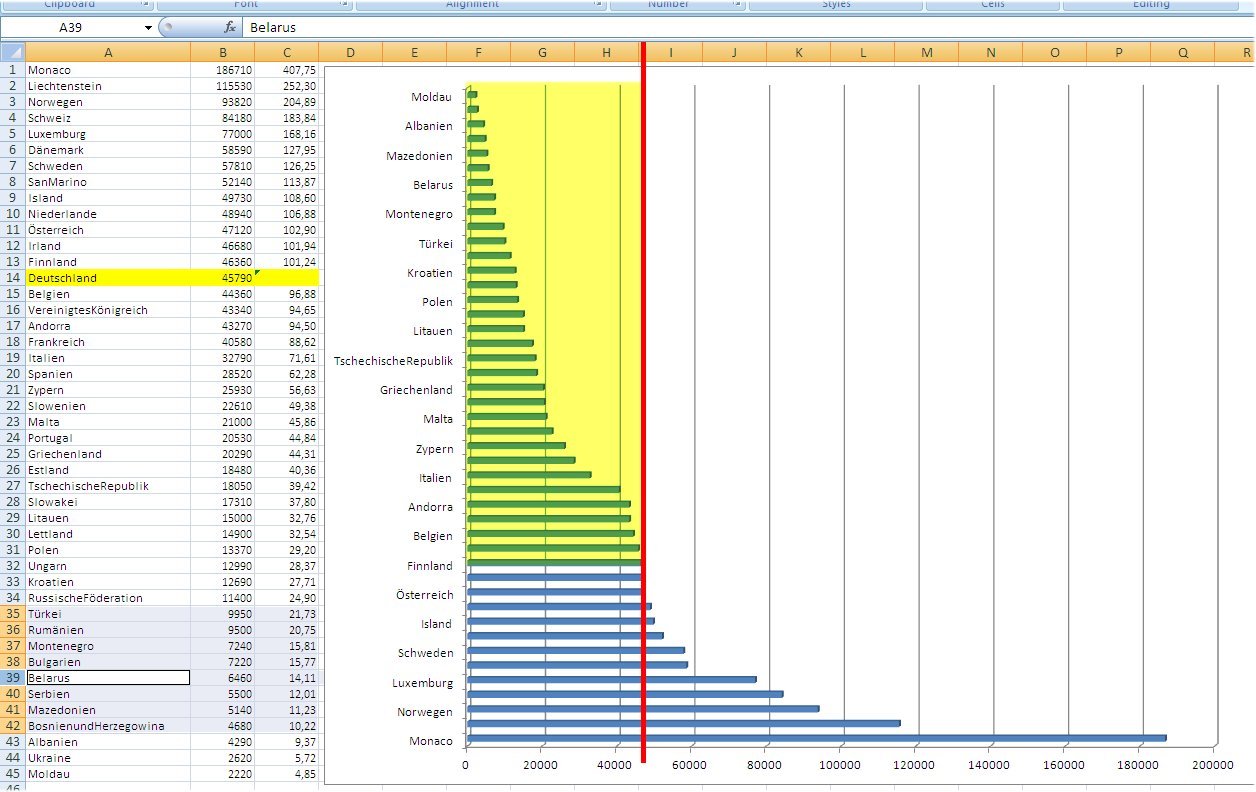Select the Dänemark cell
Screen dimensions: 1256x792
pos(108,150)
